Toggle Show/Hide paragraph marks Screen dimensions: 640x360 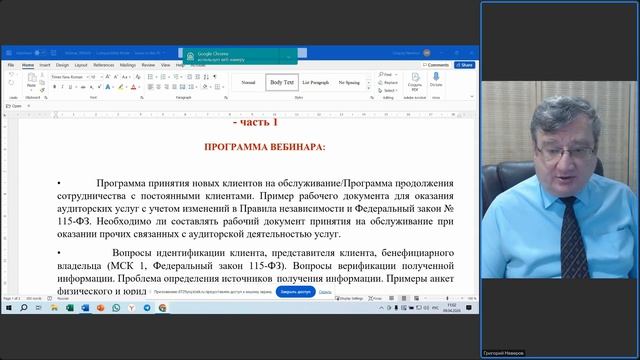(215, 77)
